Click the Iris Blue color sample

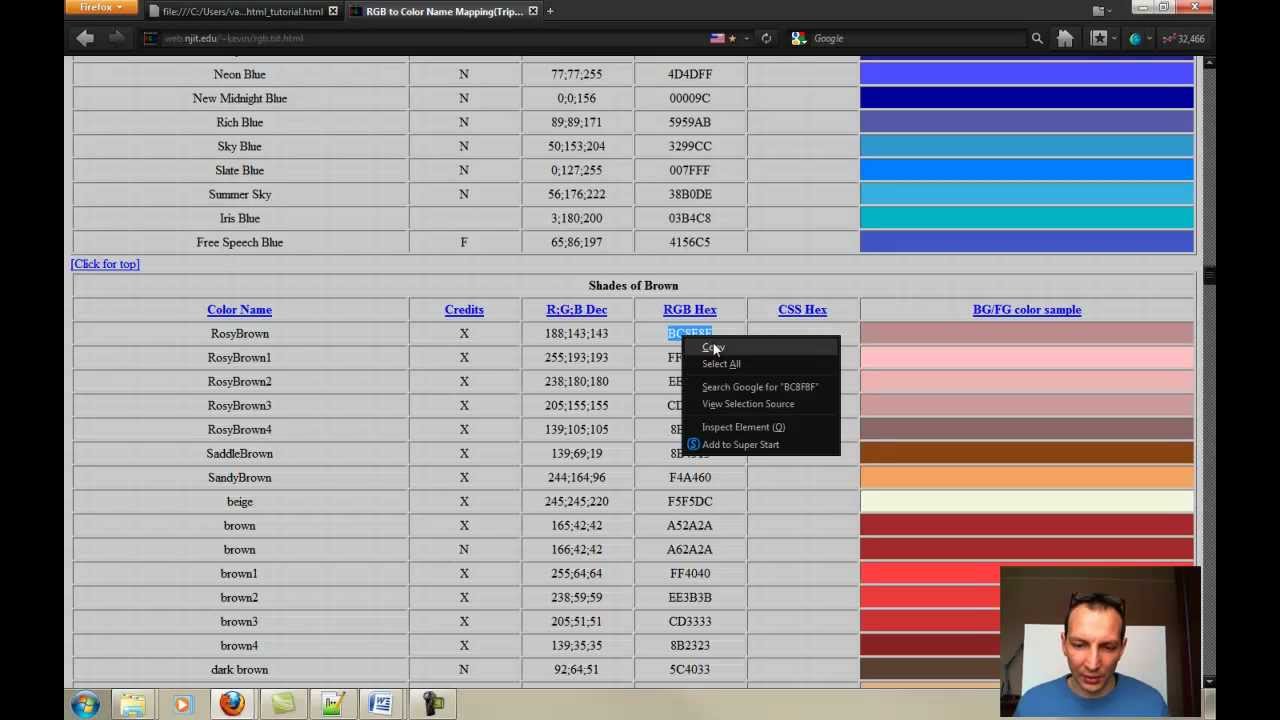pyautogui.click(x=1027, y=218)
